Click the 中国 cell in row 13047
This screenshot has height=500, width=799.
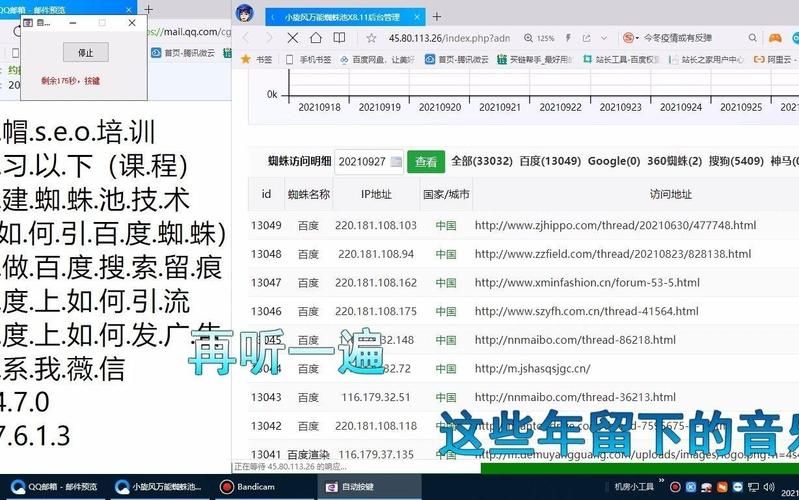click(x=446, y=283)
